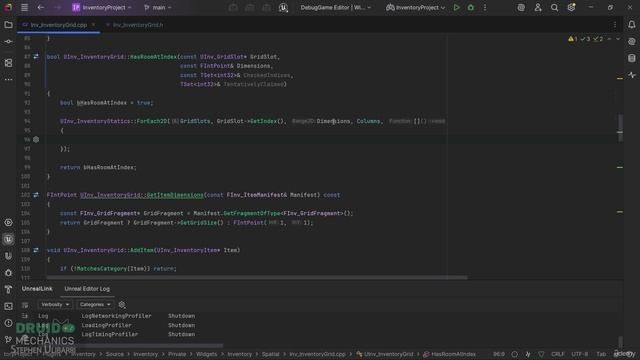Click the LogNetworkingProfiler log entry
This screenshot has width=640, height=360.
116,316
